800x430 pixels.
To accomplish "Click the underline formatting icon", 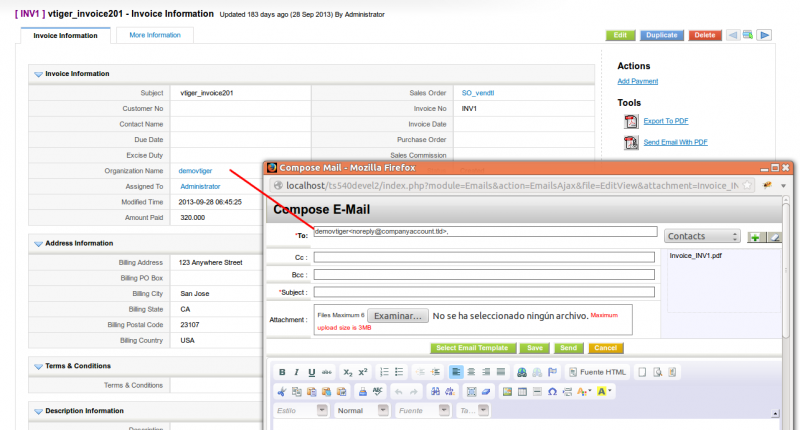I will (x=311, y=372).
